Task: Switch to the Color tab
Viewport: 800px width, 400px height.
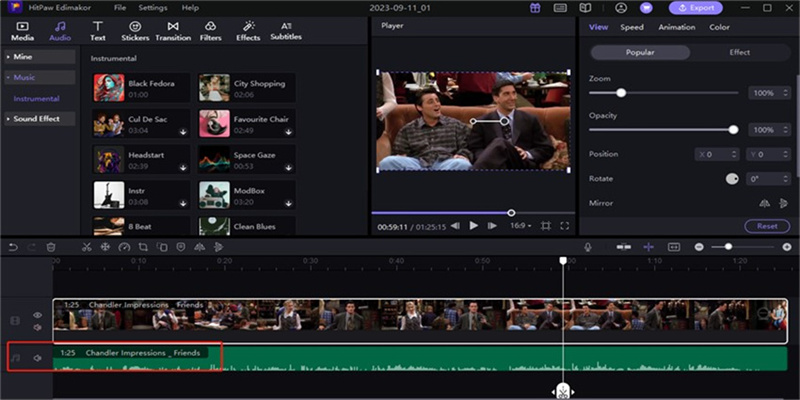Action: coord(719,27)
